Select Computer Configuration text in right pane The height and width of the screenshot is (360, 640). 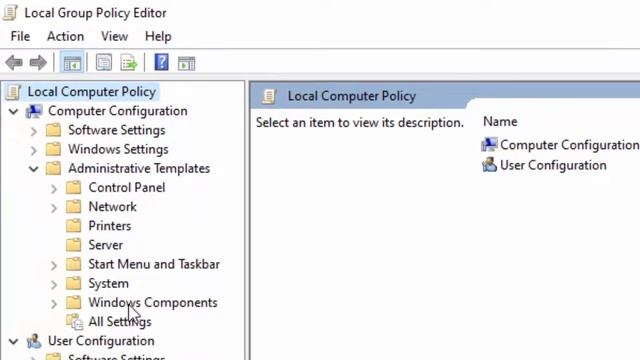click(570, 145)
